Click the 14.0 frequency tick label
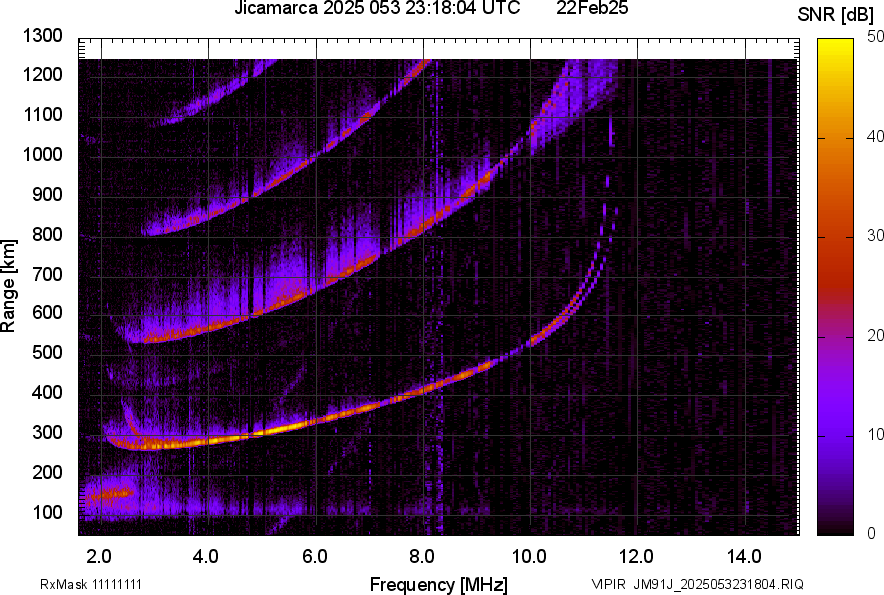The width and height of the screenshot is (884, 595). tap(744, 557)
